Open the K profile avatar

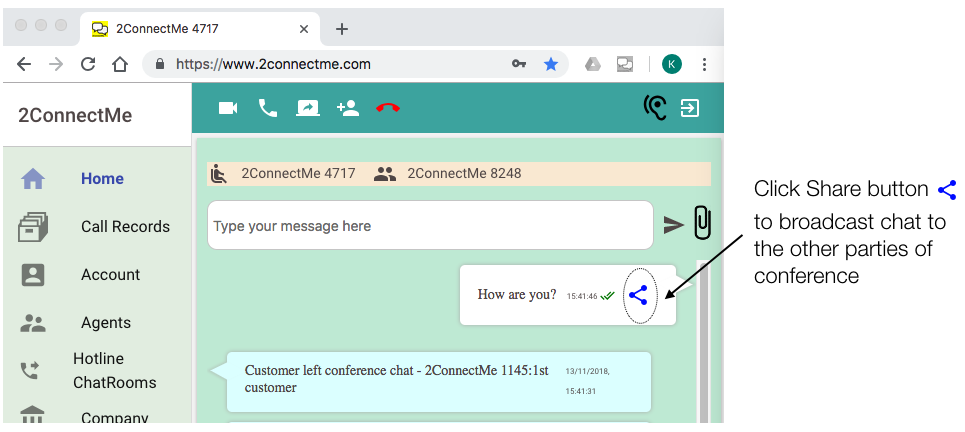tap(671, 64)
